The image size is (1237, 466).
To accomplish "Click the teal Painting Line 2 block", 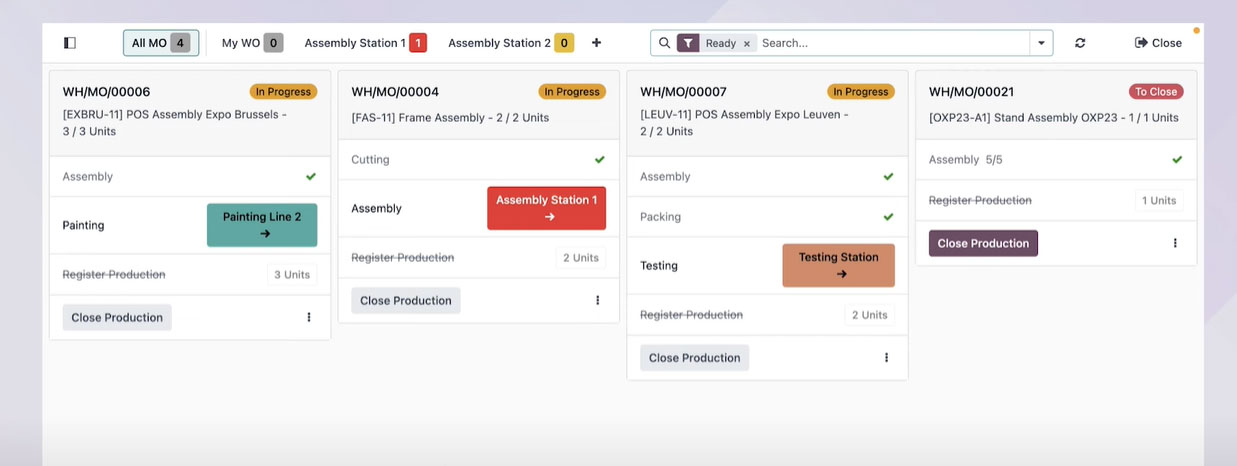I will pos(262,225).
